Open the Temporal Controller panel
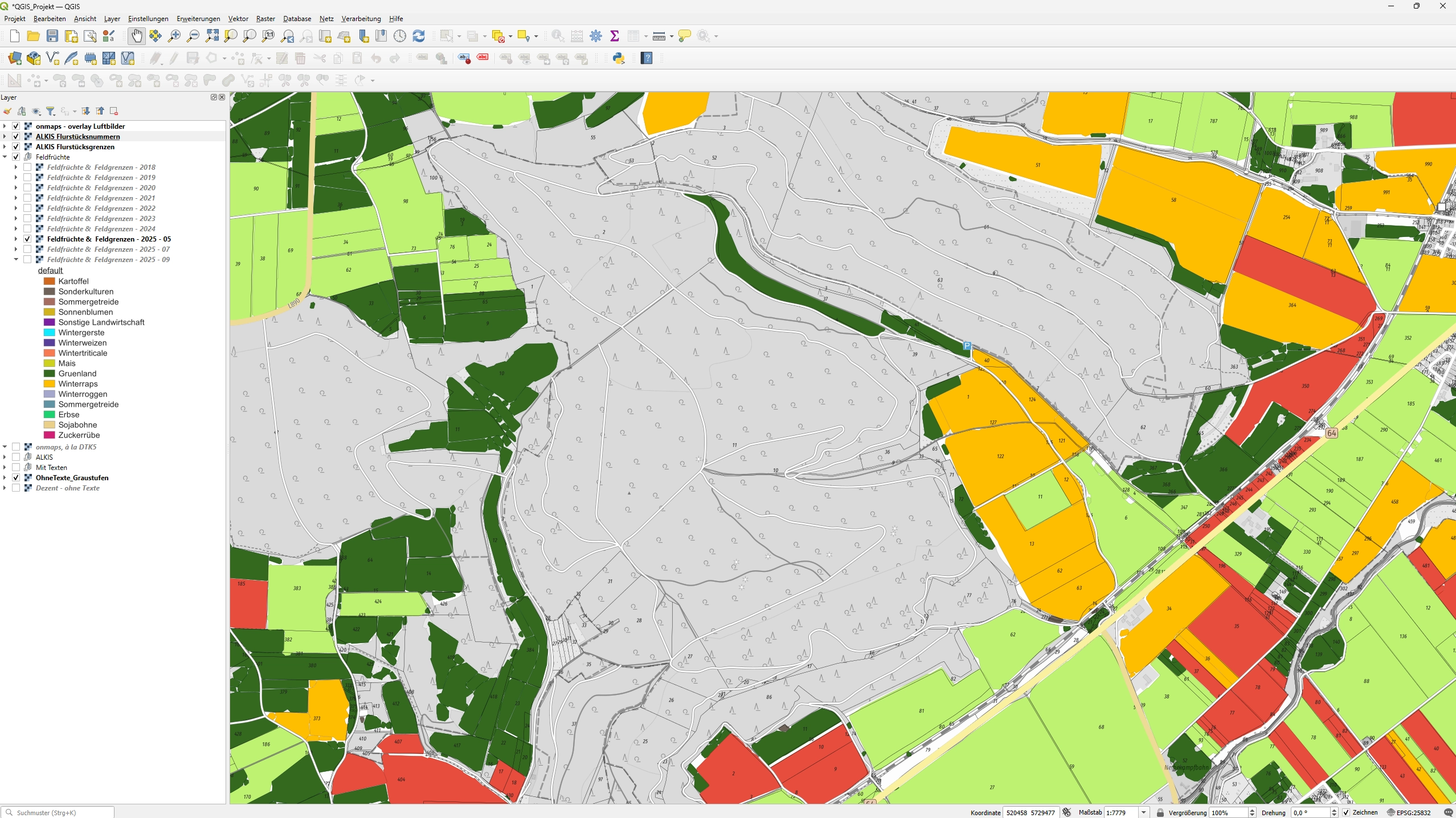The width and height of the screenshot is (1456, 818). [x=399, y=35]
